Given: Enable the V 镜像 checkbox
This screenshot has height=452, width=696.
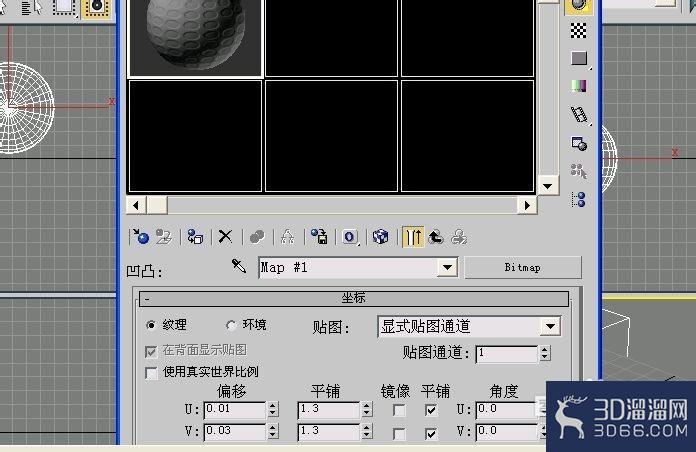Looking at the screenshot, I should click(399, 433).
